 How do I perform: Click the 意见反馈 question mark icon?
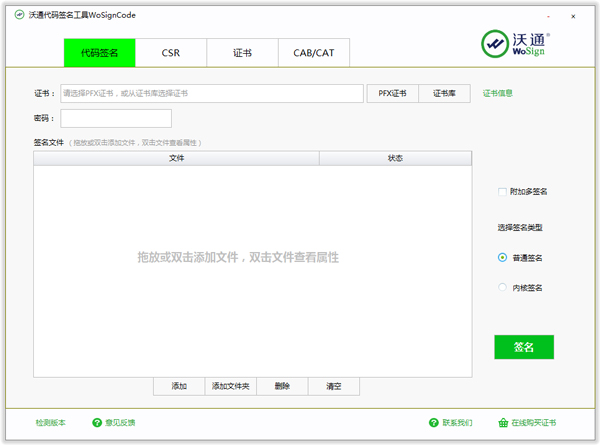click(x=97, y=422)
